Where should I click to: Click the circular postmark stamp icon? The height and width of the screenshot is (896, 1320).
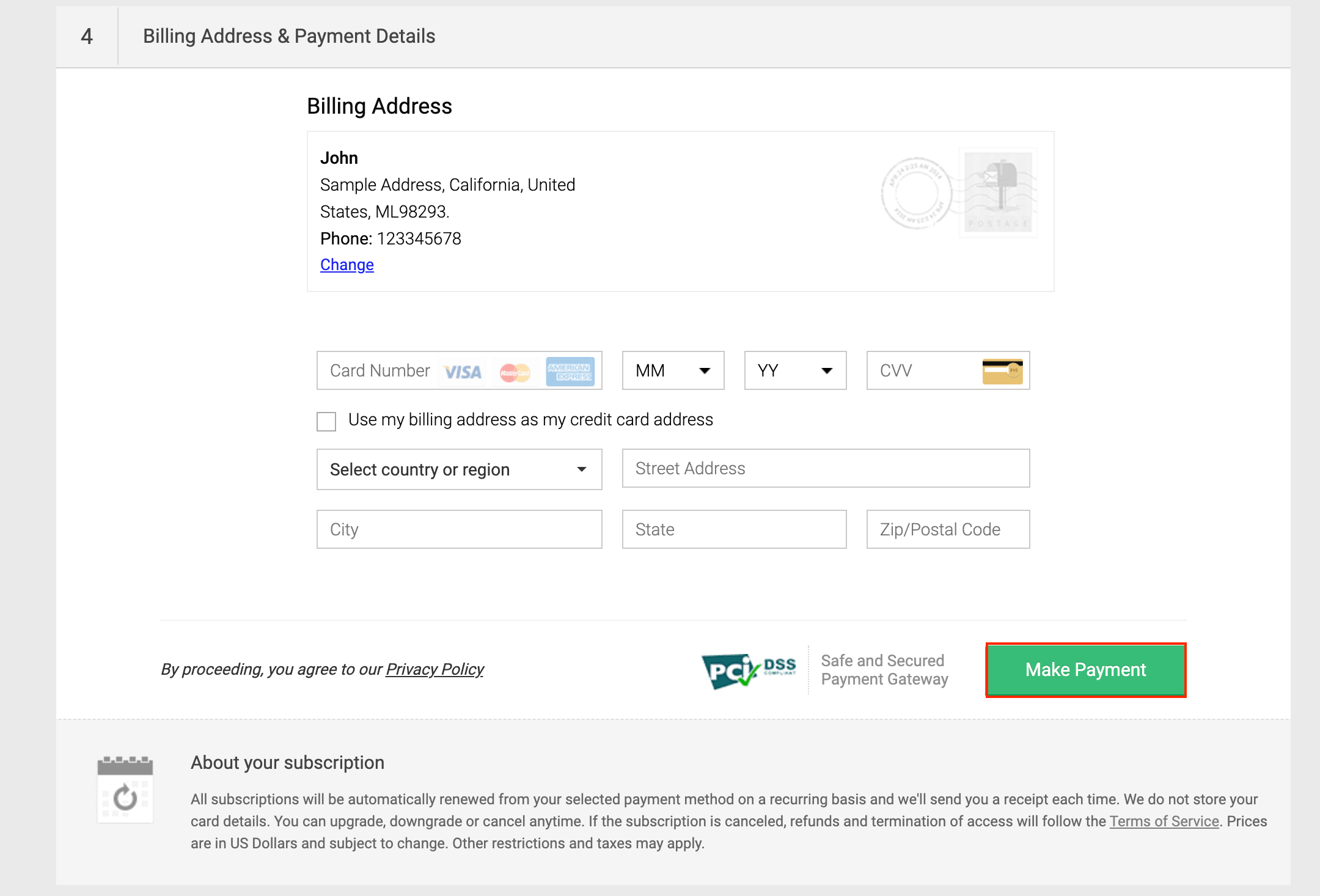(x=916, y=193)
